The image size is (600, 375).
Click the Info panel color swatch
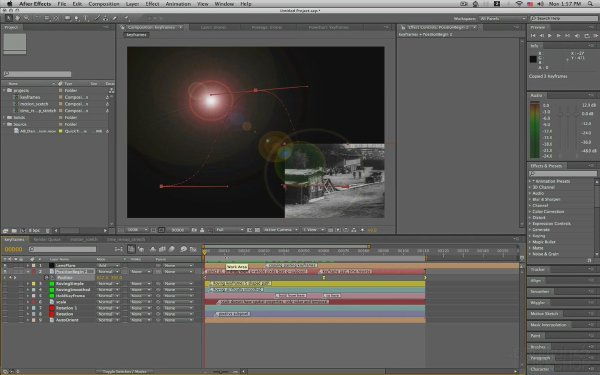pos(533,59)
